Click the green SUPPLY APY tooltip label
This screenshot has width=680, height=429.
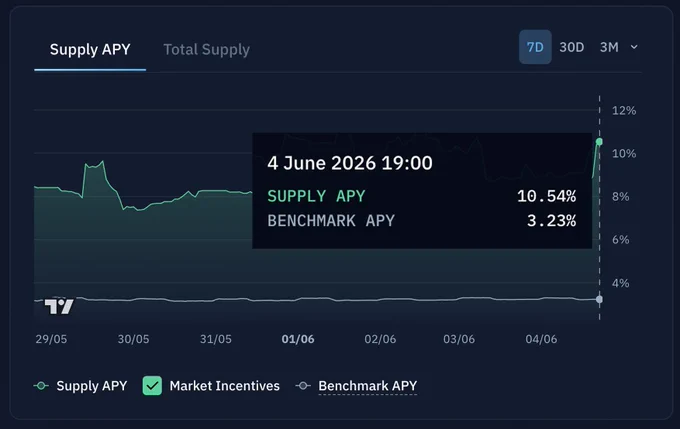click(x=316, y=196)
